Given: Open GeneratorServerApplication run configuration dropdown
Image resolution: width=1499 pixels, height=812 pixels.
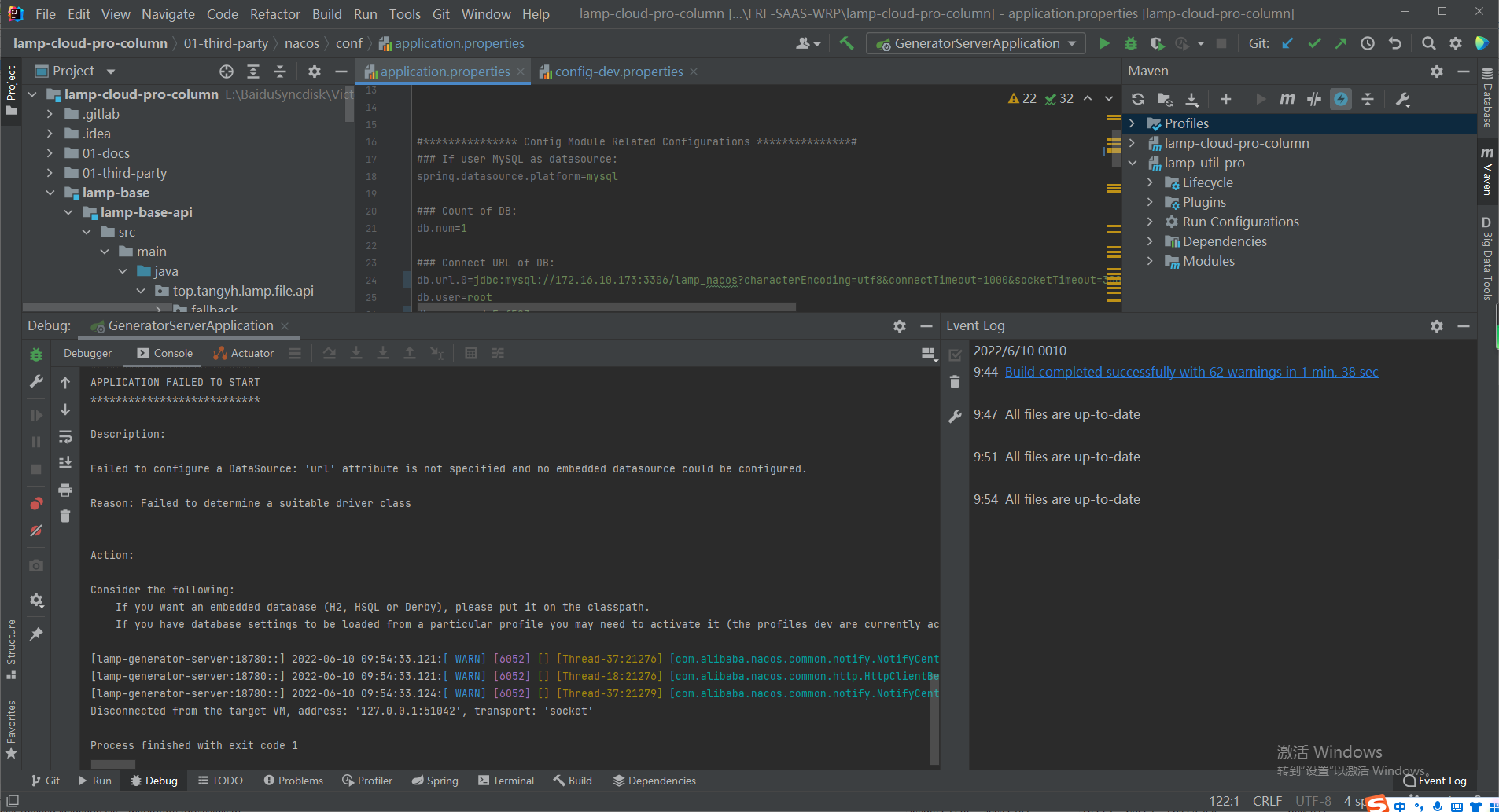Looking at the screenshot, I should point(976,43).
